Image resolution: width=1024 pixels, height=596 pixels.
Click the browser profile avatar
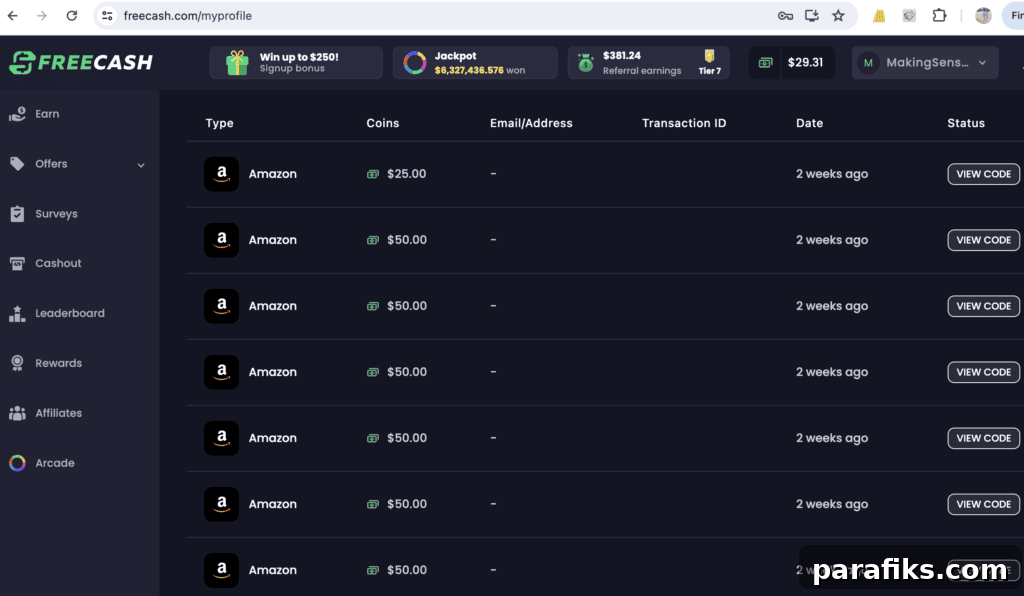tap(983, 16)
